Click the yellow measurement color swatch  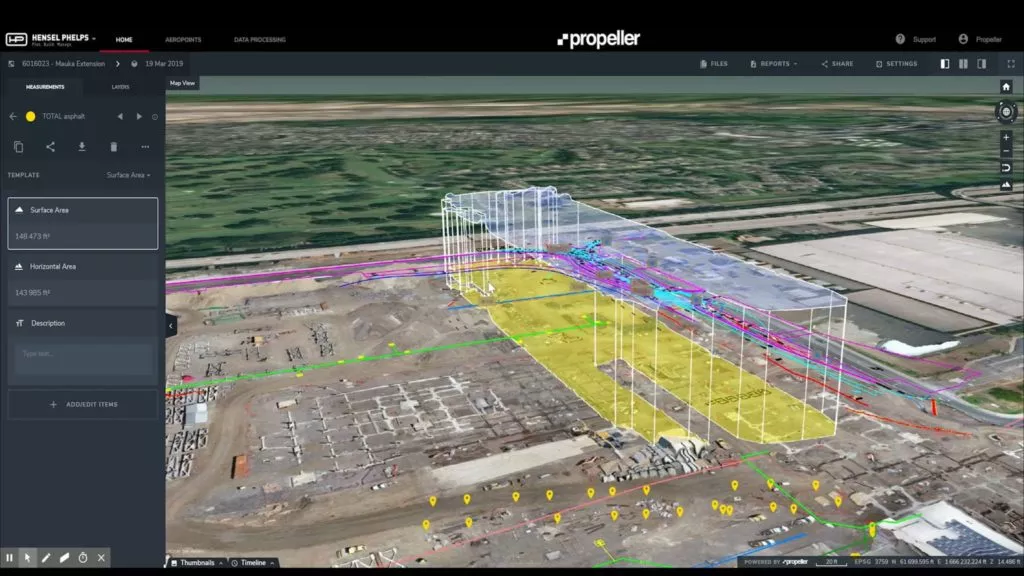pyautogui.click(x=30, y=115)
